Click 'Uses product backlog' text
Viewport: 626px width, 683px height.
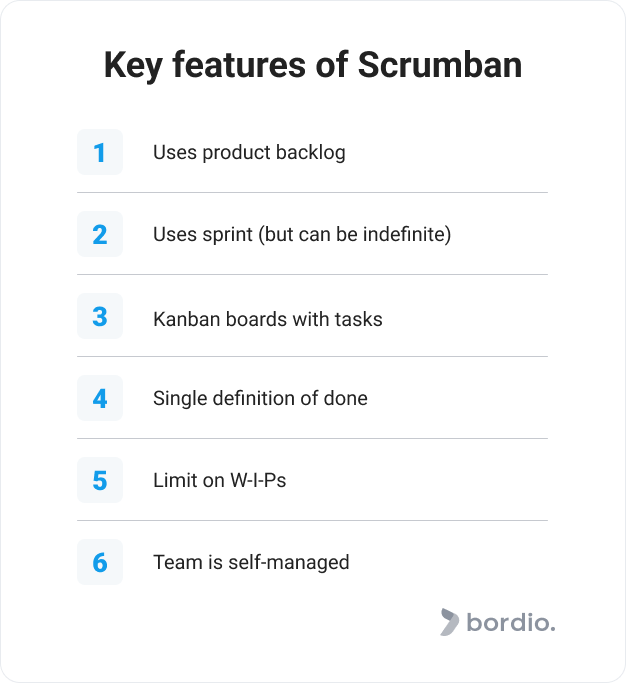point(249,152)
